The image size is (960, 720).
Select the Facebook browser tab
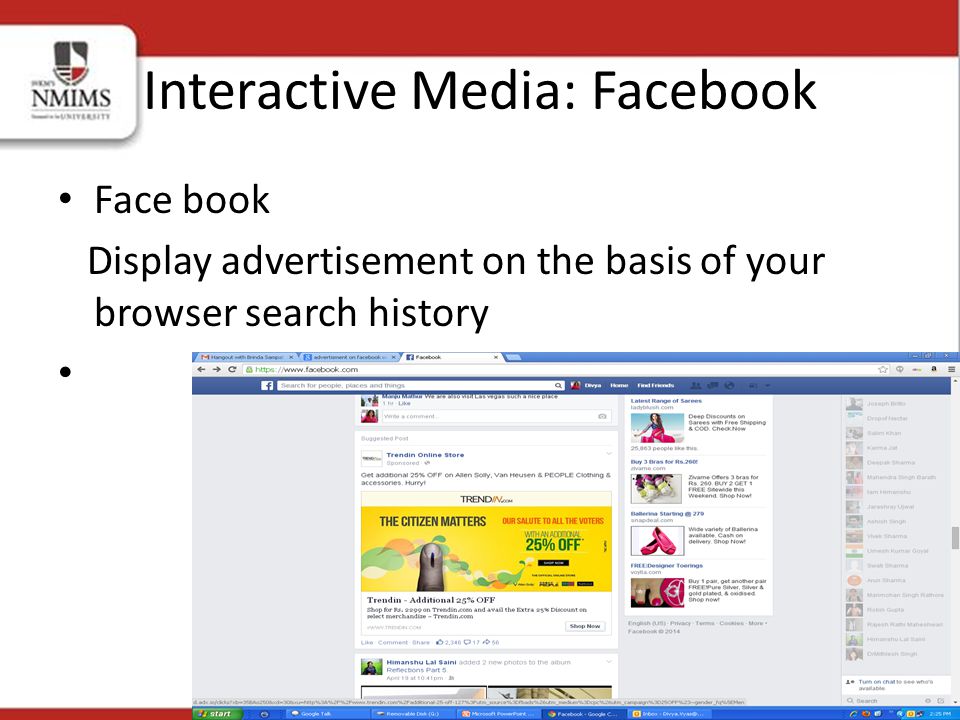tap(452, 357)
